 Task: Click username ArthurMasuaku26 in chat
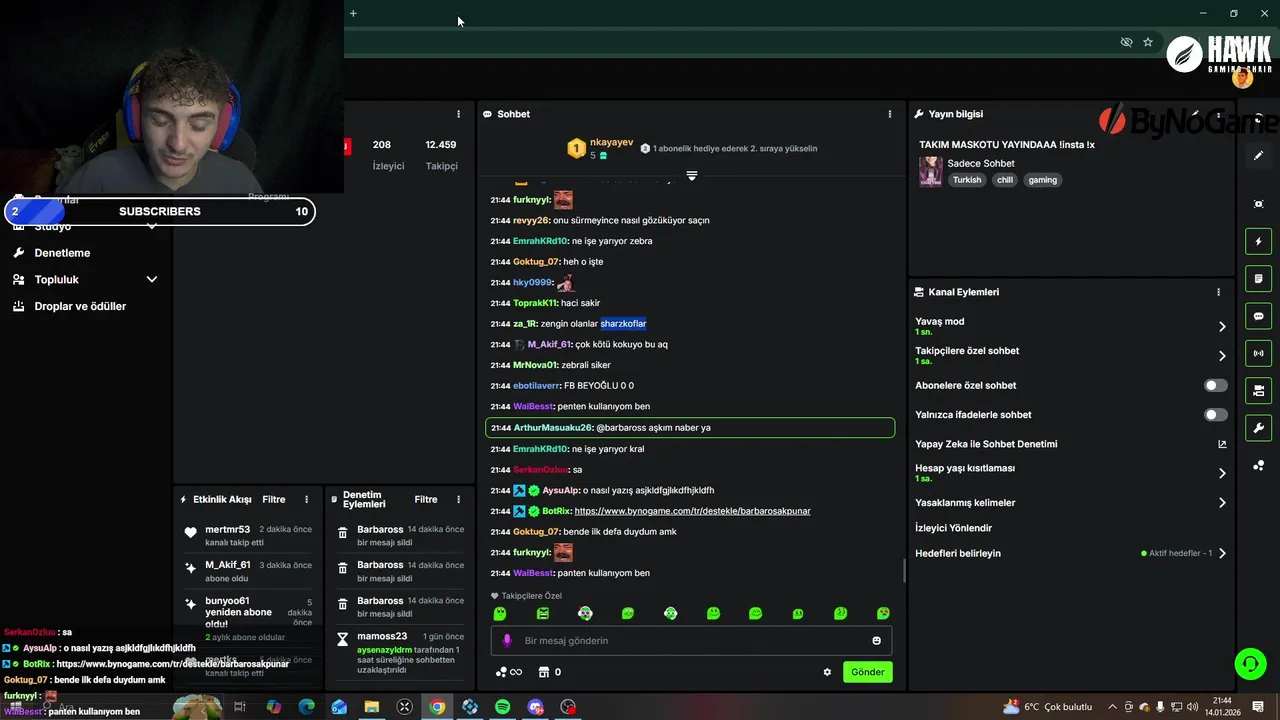553,428
